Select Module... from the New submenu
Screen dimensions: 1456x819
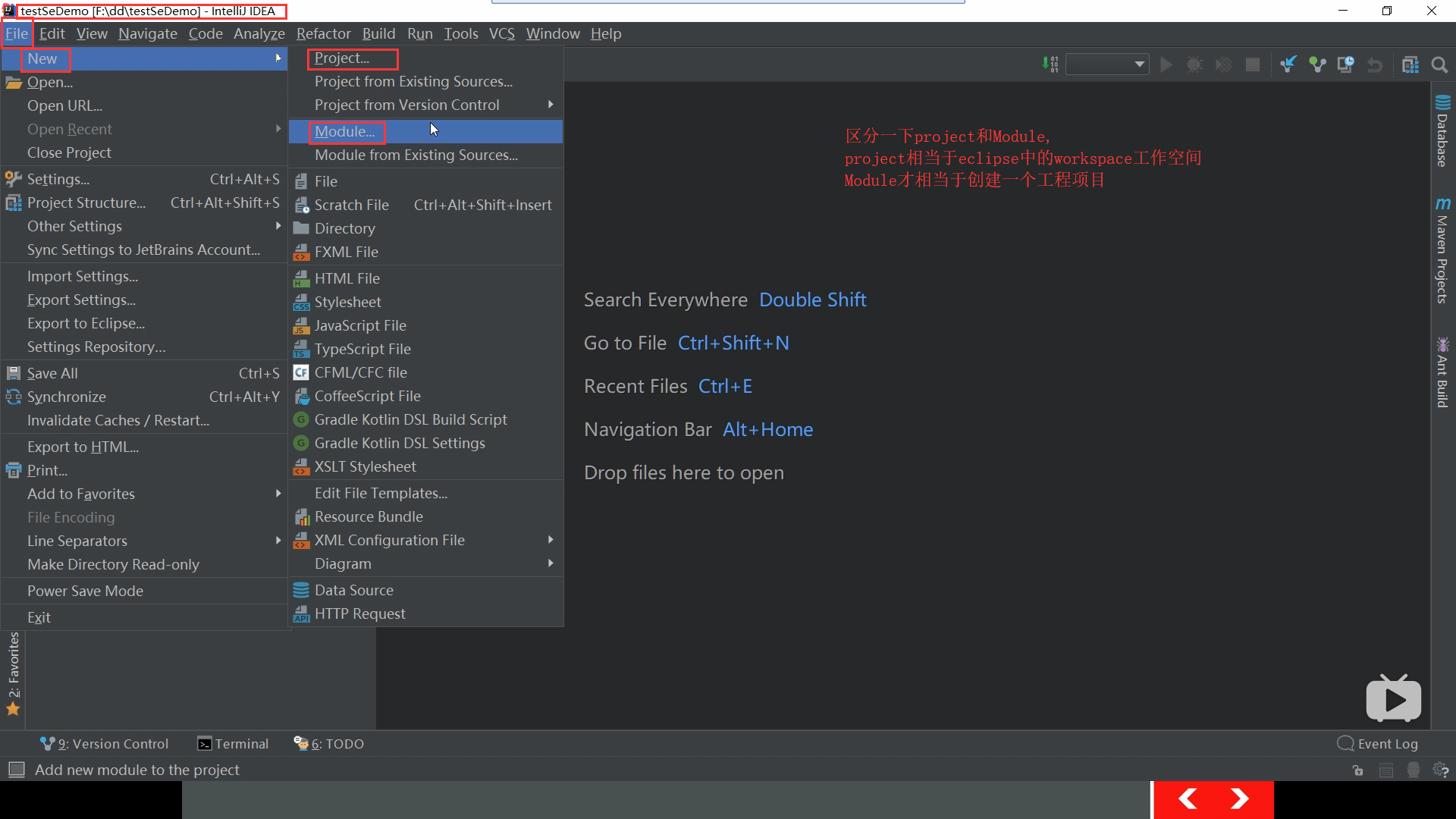345,131
